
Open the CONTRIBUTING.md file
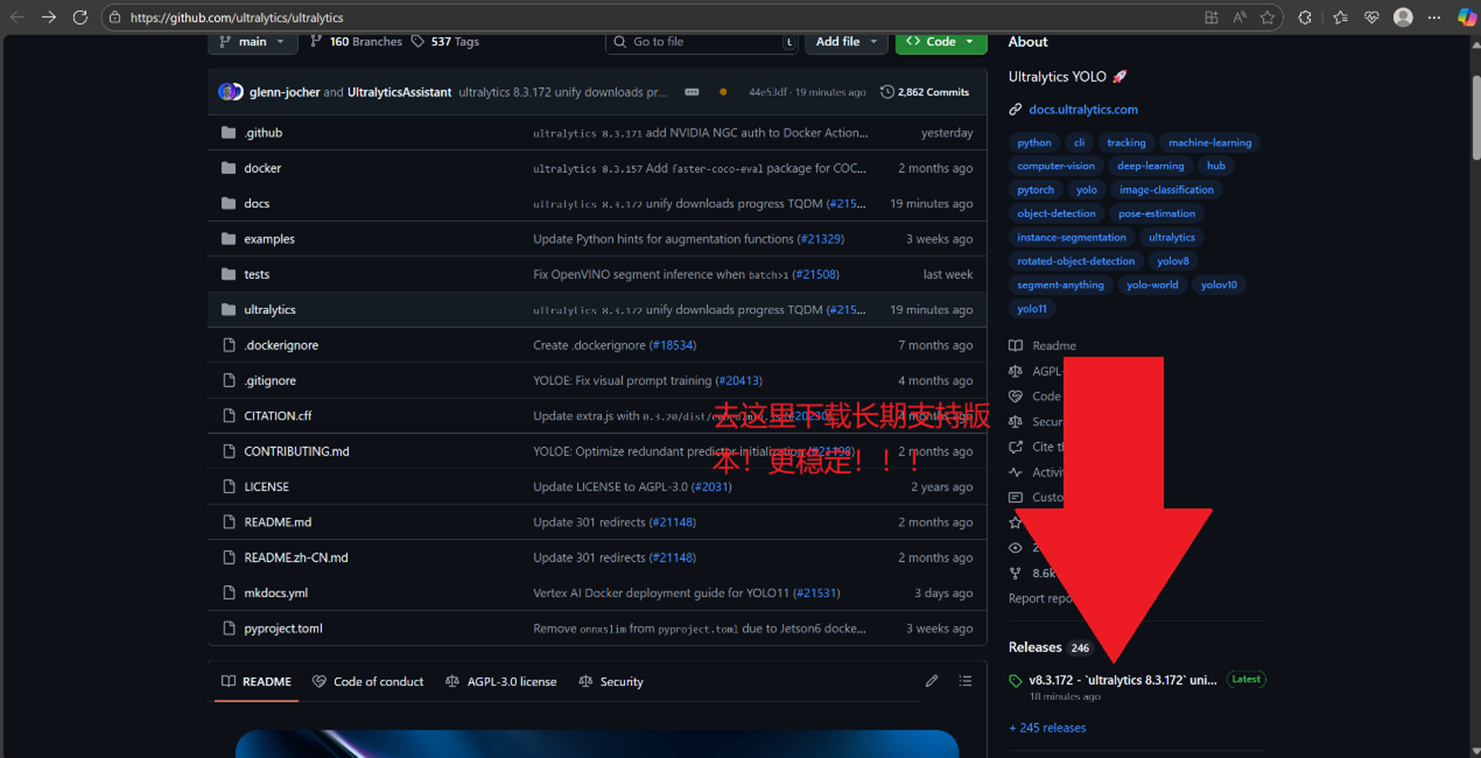[297, 452]
